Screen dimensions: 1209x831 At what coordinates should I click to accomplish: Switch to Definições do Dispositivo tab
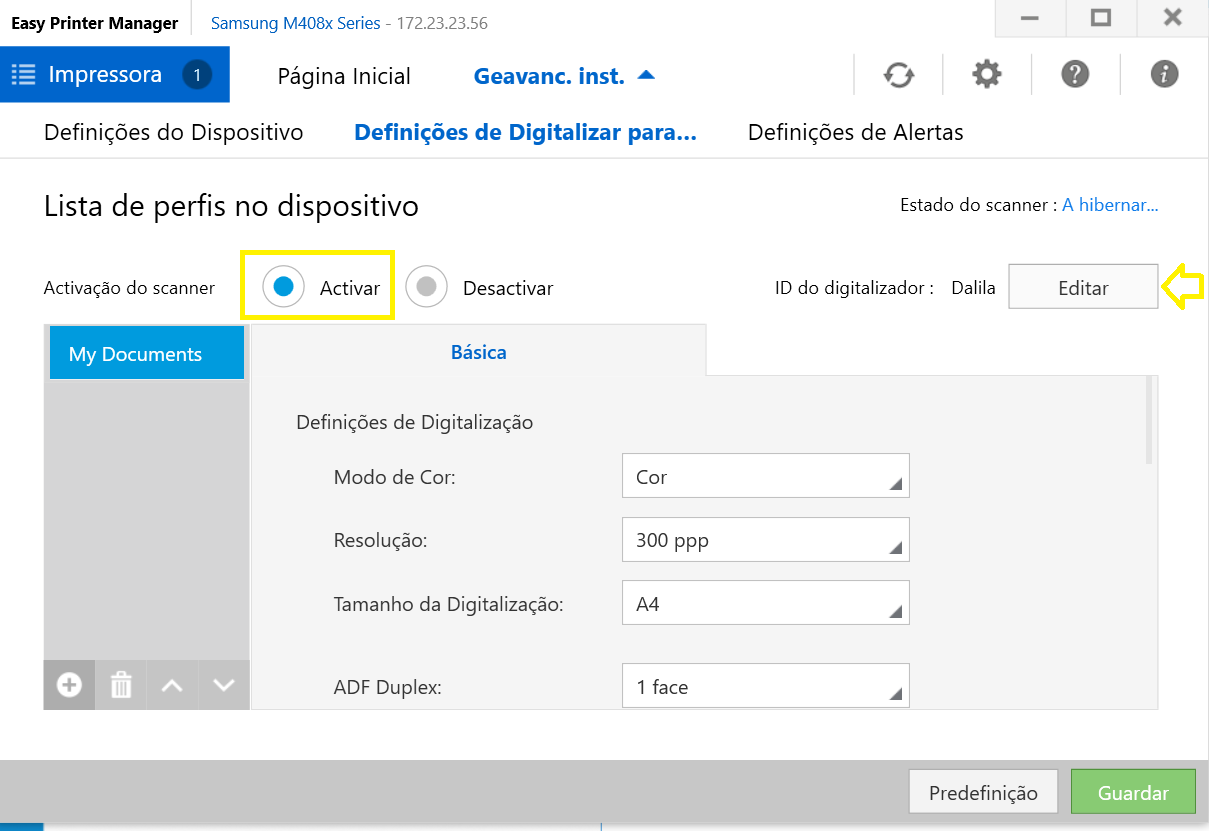(173, 132)
